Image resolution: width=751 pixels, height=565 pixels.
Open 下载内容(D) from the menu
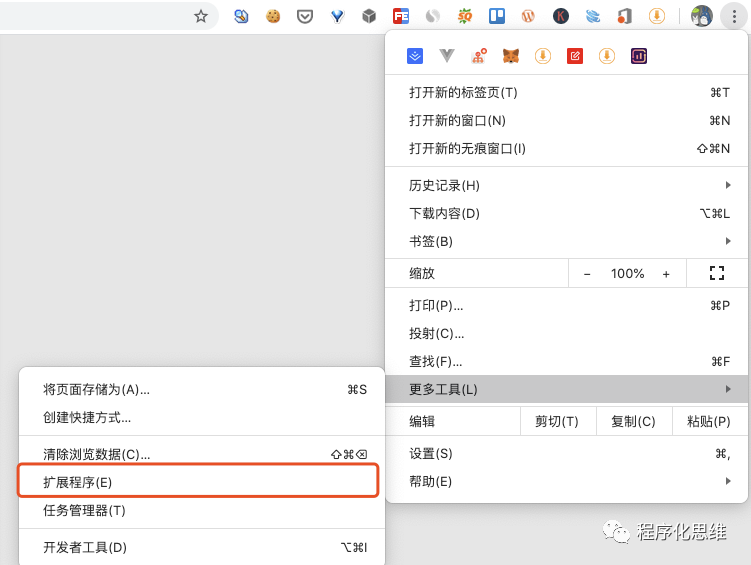point(567,214)
